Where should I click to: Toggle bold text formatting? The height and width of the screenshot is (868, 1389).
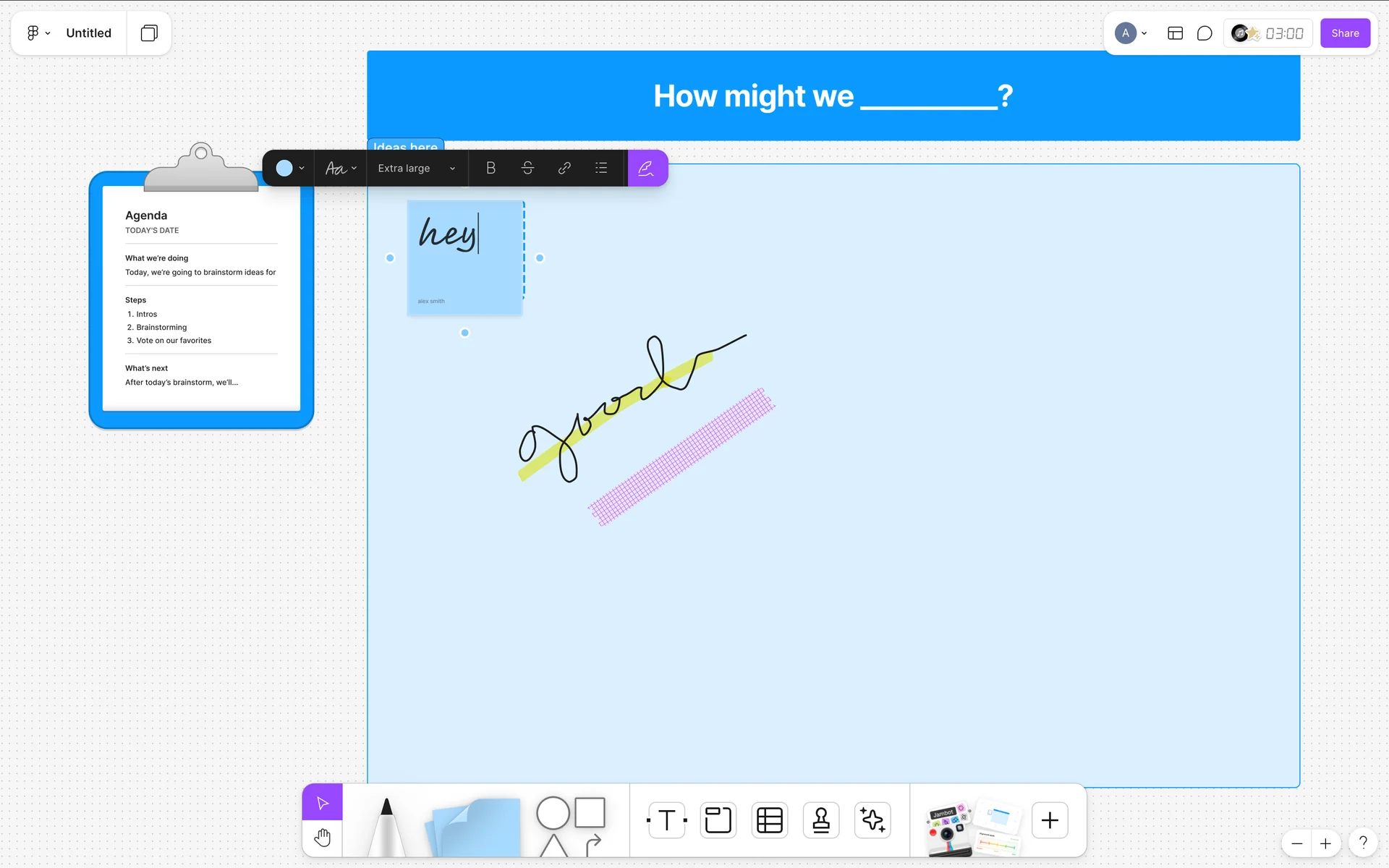pos(490,168)
